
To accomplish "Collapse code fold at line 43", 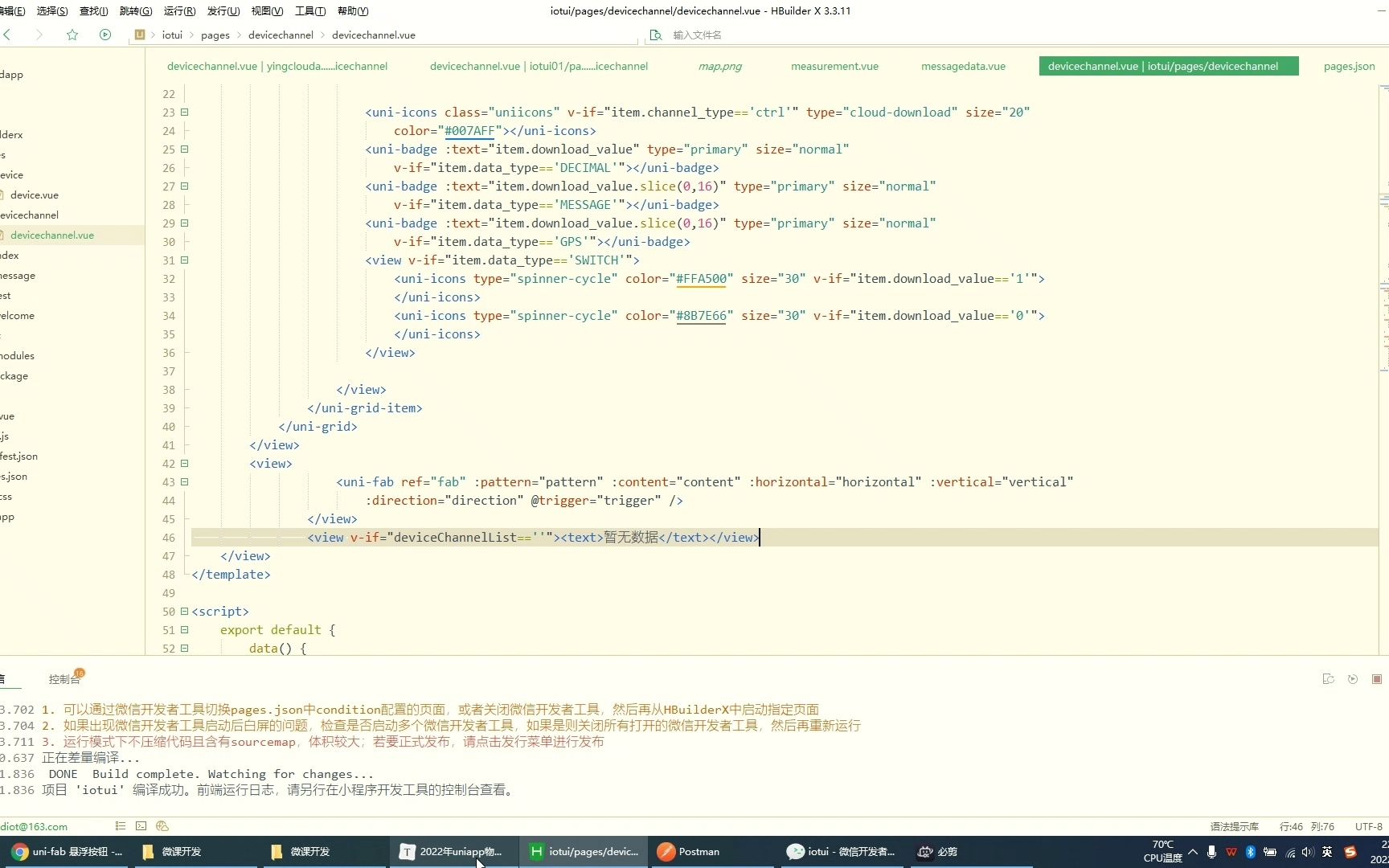I will [184, 482].
